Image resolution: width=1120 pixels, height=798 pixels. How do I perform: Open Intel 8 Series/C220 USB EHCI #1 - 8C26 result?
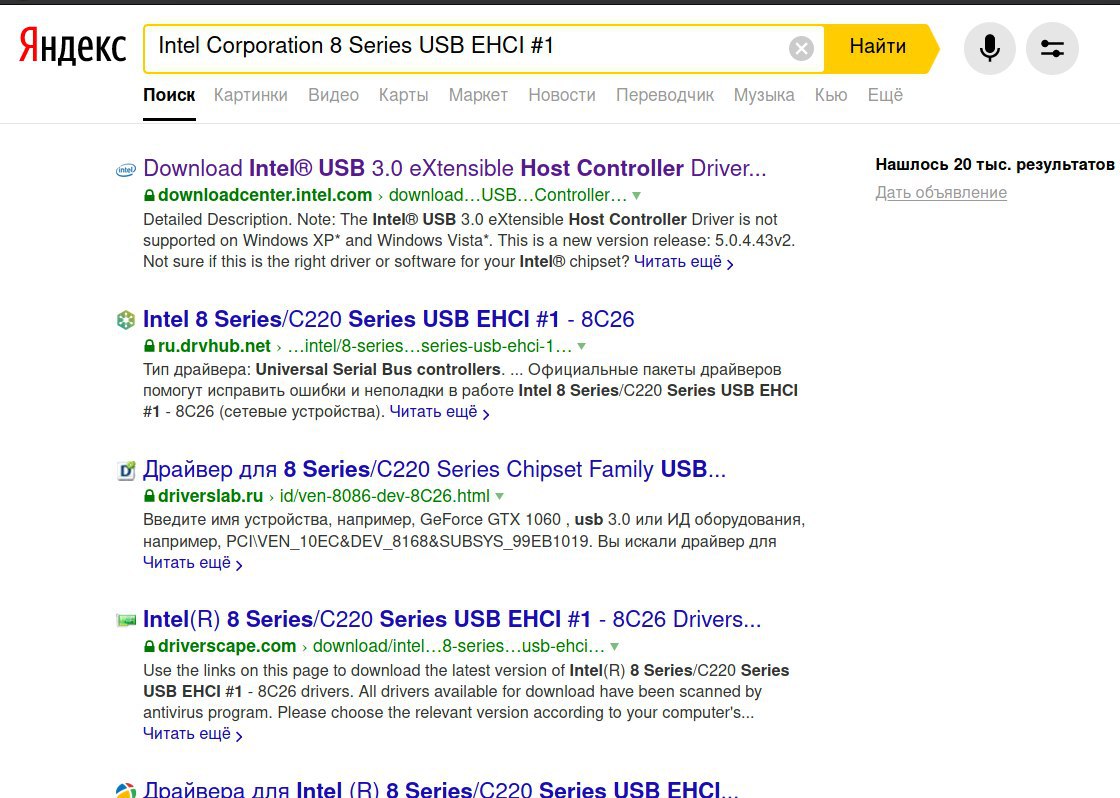[x=389, y=319]
